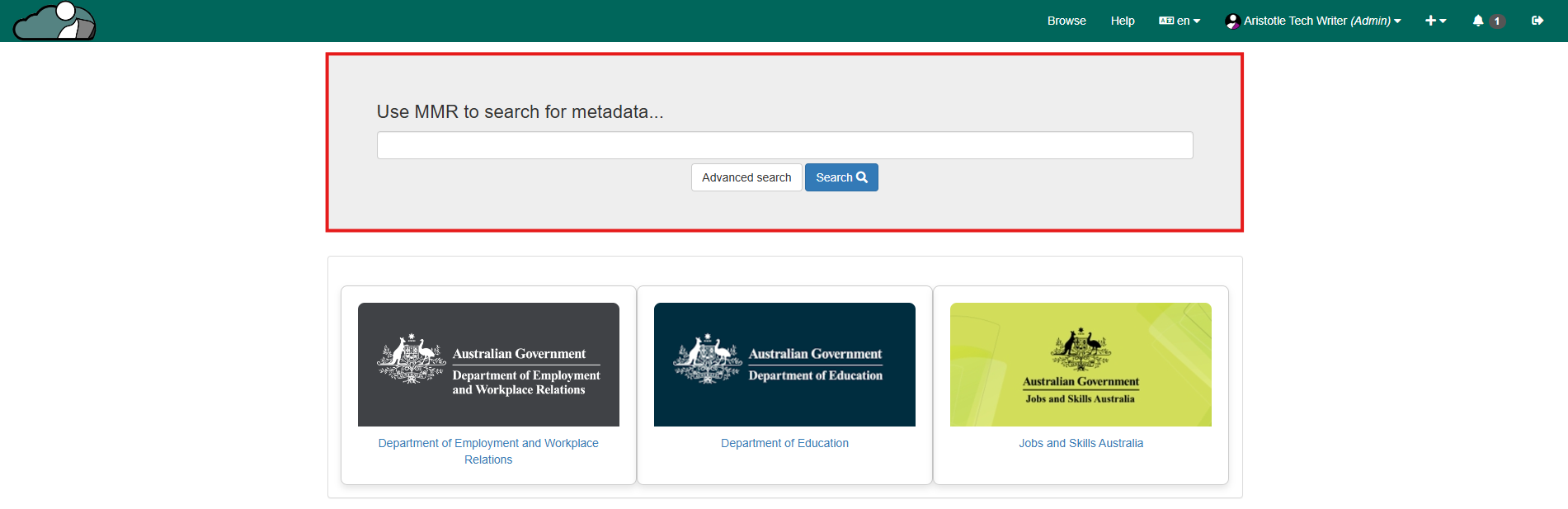Click the Jobs and Skills Australia logo image
Screen dimensions: 1568x509
pos(1080,364)
